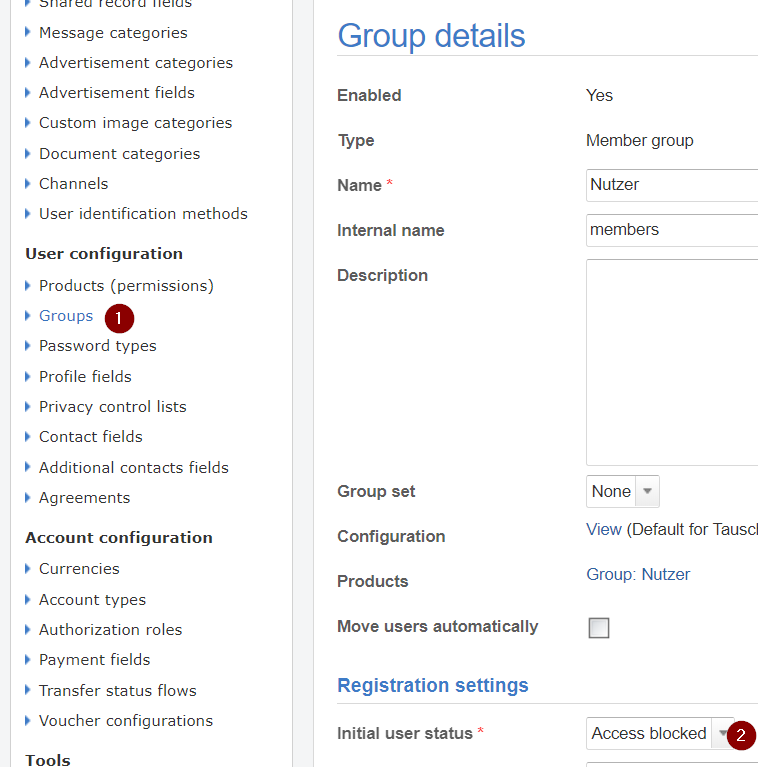Viewport: 758px width, 767px height.
Task: Click arrow icon beside Custom image categories
Action: pyautogui.click(x=28, y=123)
